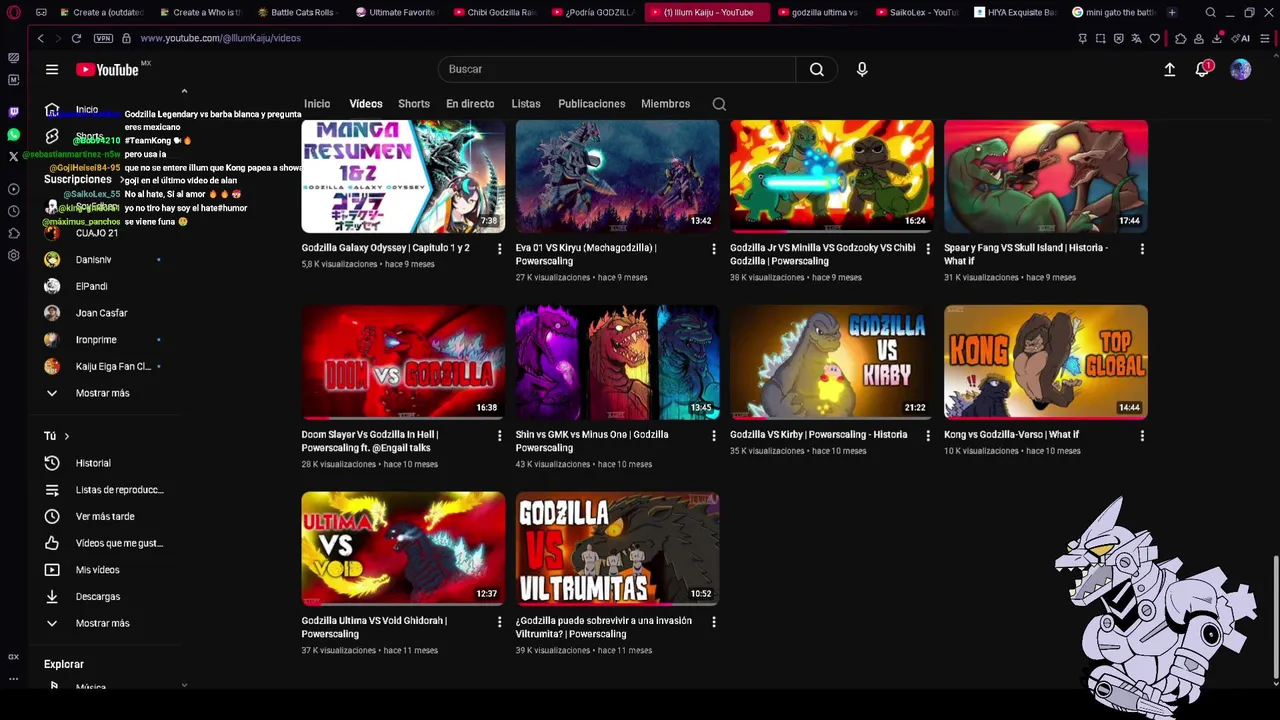1280x720 pixels.
Task: Open the Miembros tab
Action: (x=666, y=104)
